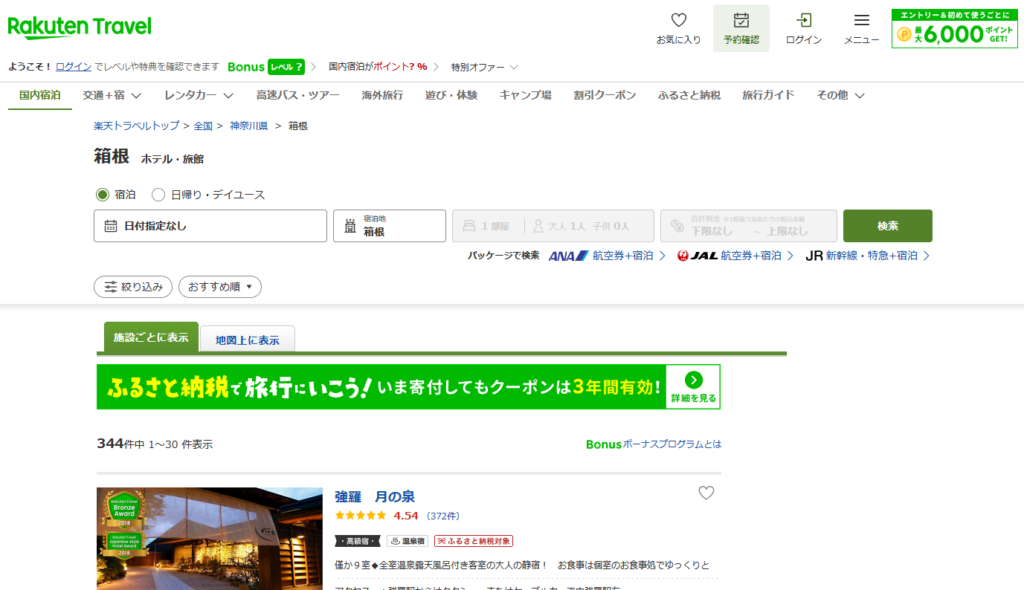Open the 海外旅行 menu item
Image resolution: width=1024 pixels, height=590 pixels.
click(x=382, y=96)
